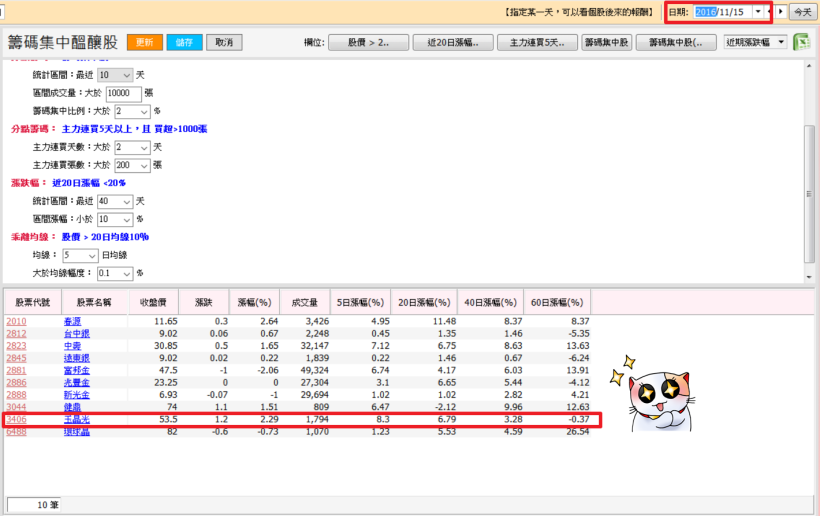Sort by 股票代號 column header
Image resolution: width=820 pixels, height=516 pixels.
point(32,302)
